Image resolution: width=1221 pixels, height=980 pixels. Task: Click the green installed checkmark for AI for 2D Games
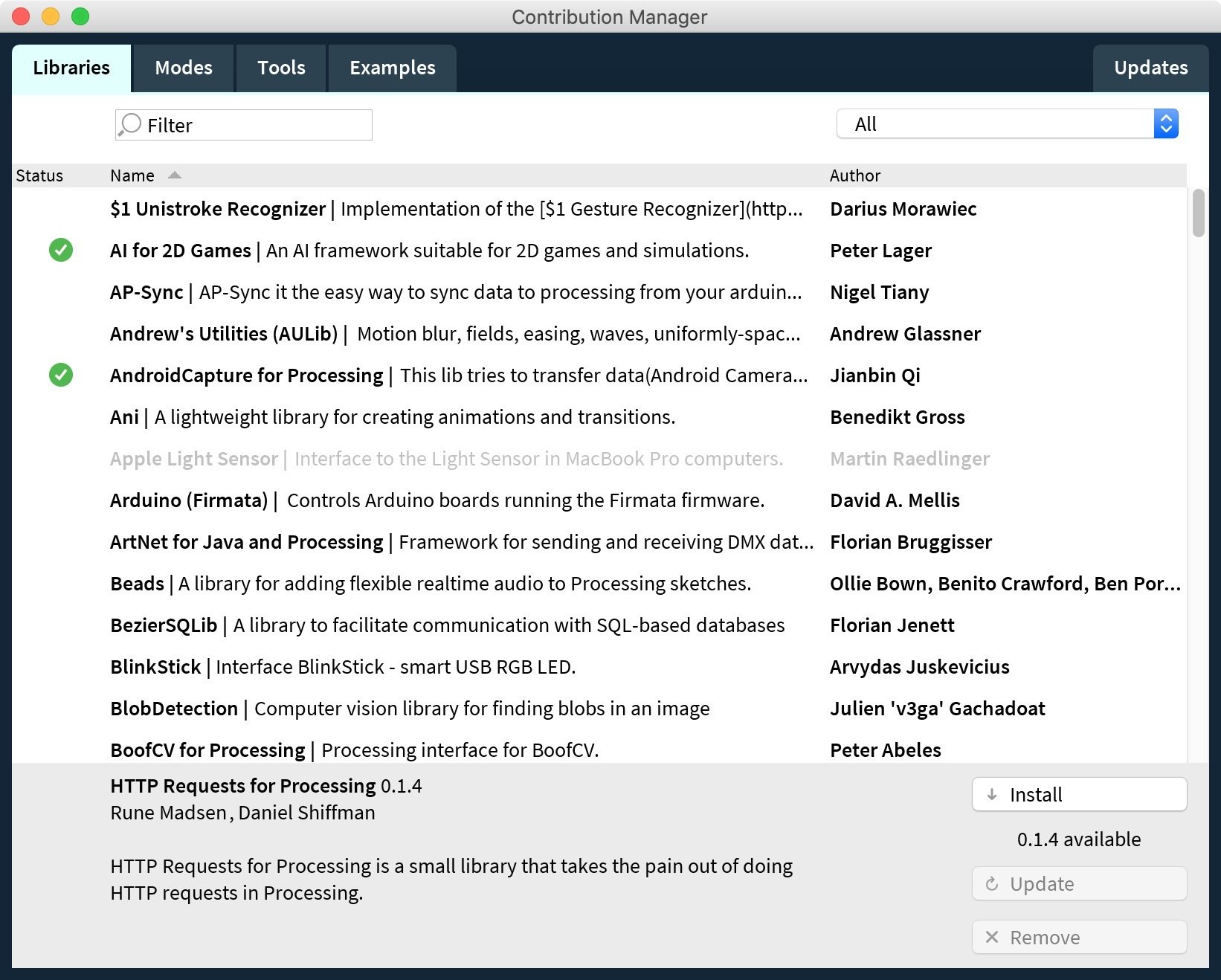tap(61, 251)
